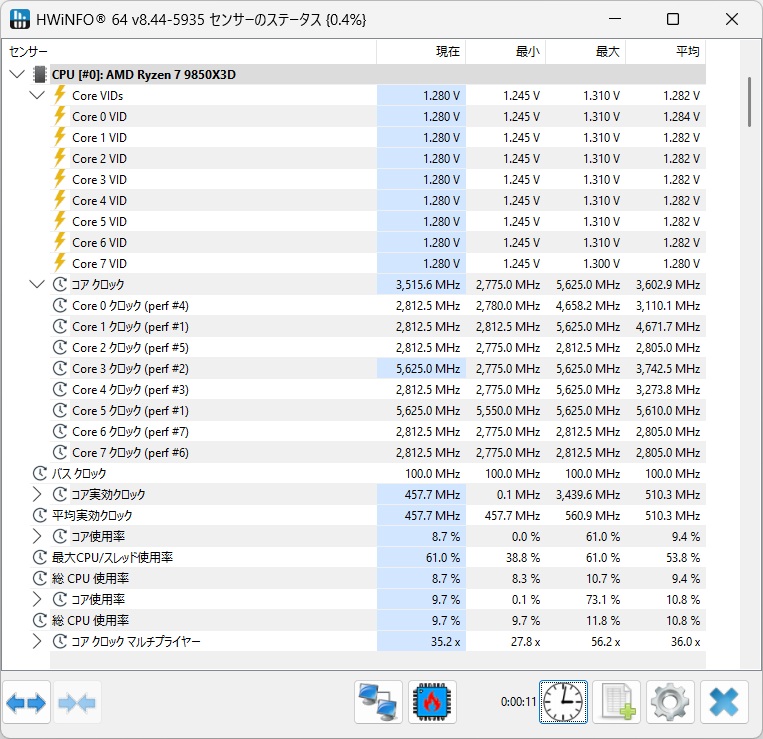Close sensors with the blue X button
The image size is (763, 739).
pyautogui.click(x=724, y=703)
